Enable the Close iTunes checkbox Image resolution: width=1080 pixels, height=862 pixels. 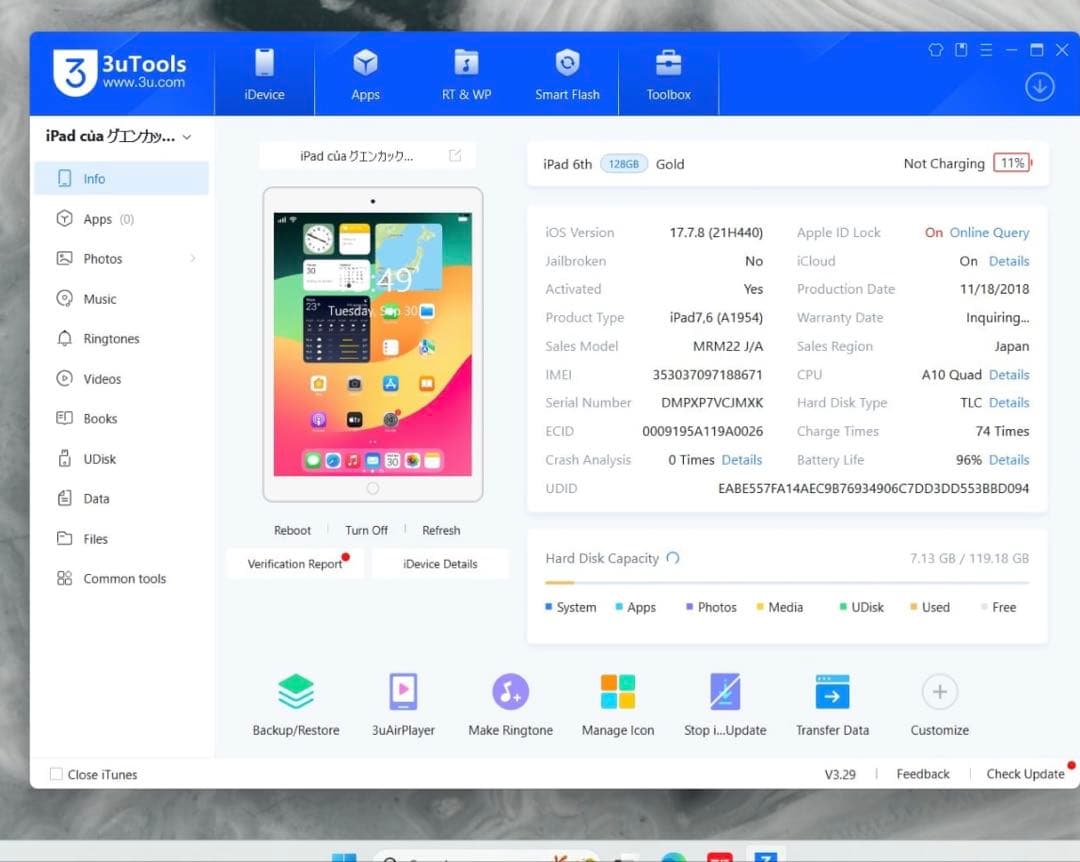(55, 773)
